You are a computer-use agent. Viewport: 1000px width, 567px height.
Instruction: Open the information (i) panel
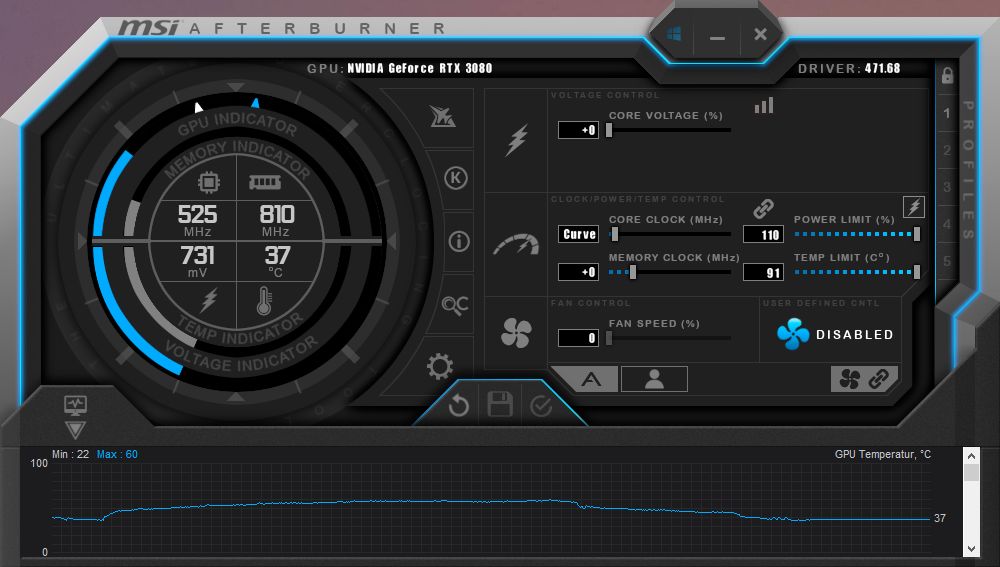point(459,242)
